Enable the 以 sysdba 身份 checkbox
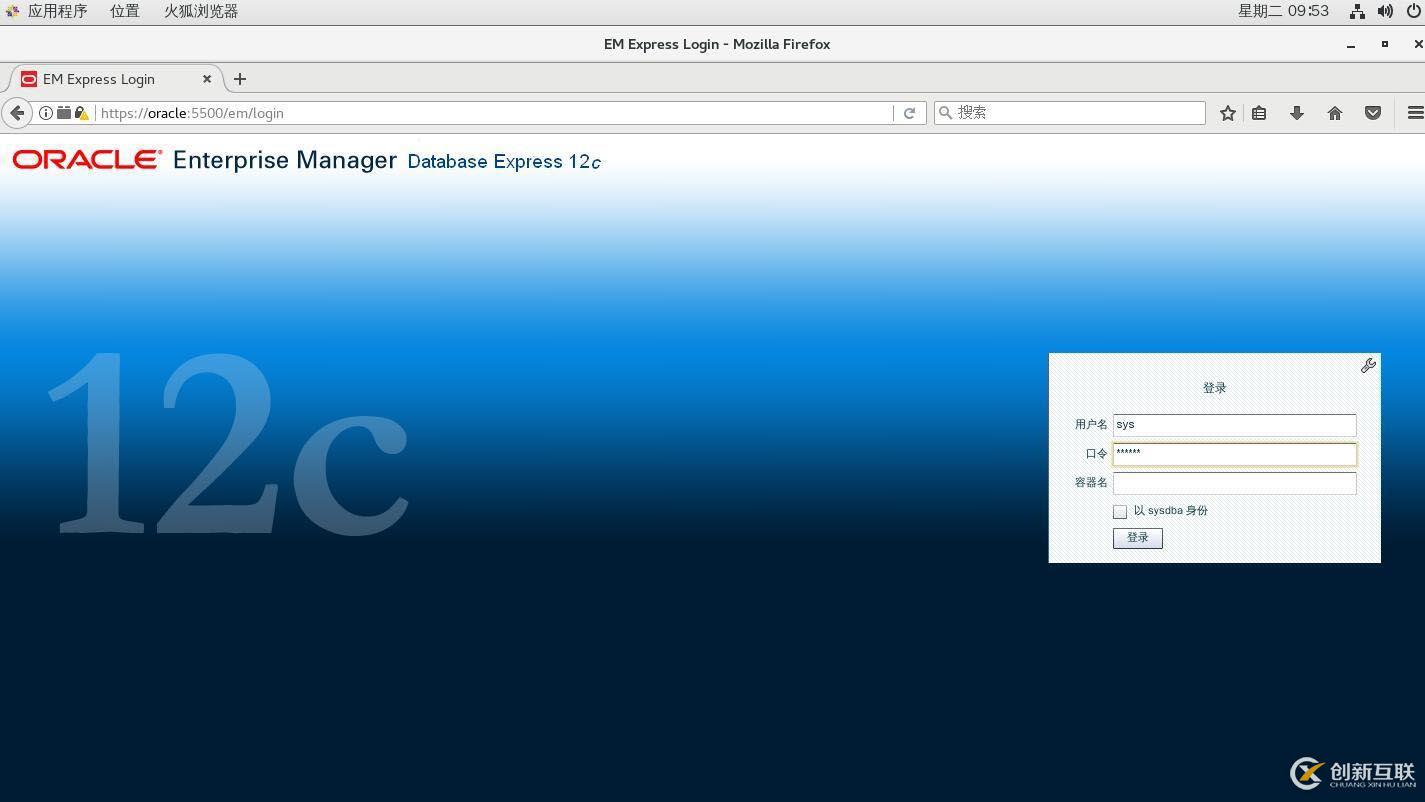 point(1120,511)
